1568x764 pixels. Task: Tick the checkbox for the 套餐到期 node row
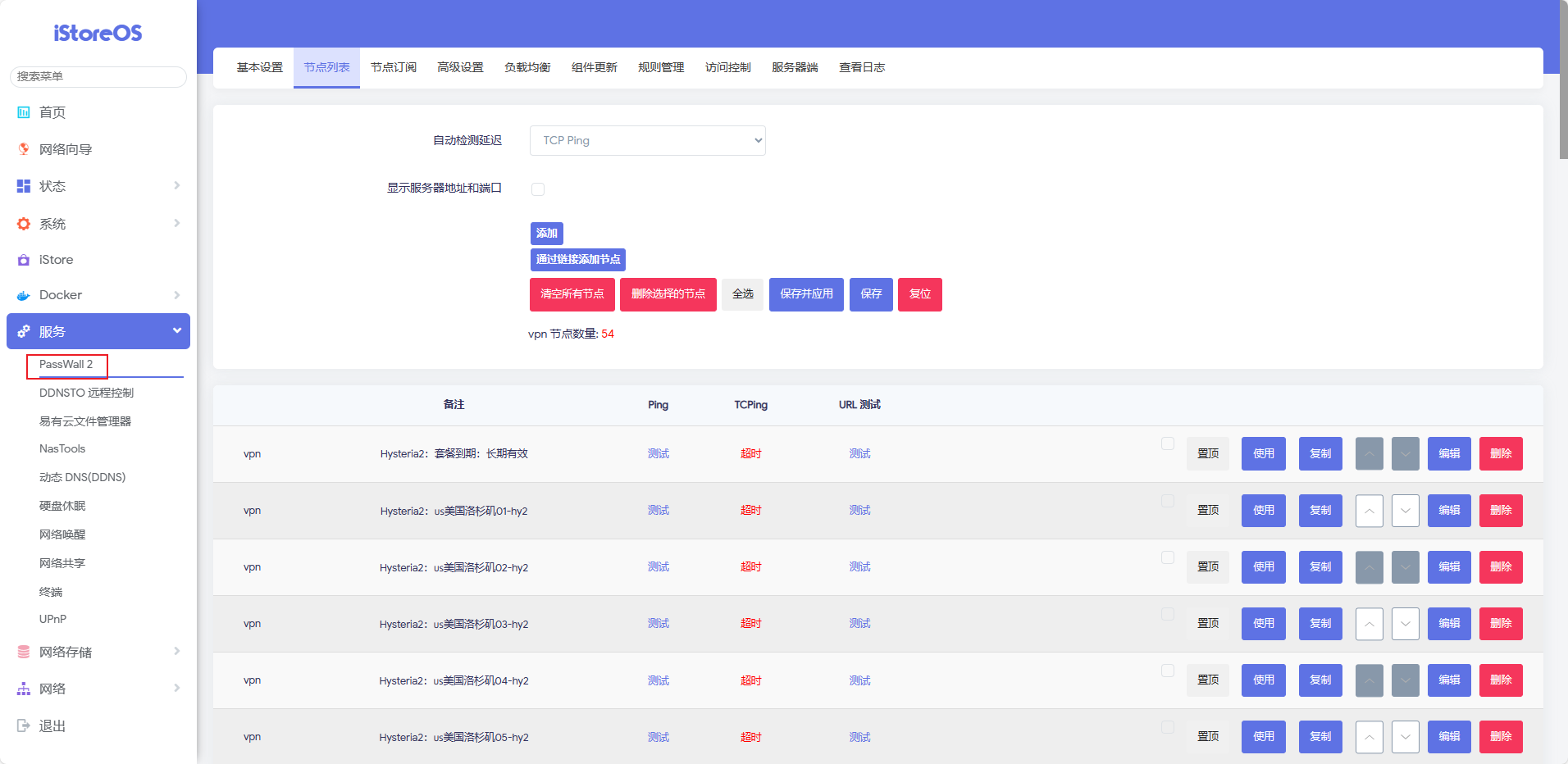[1168, 444]
